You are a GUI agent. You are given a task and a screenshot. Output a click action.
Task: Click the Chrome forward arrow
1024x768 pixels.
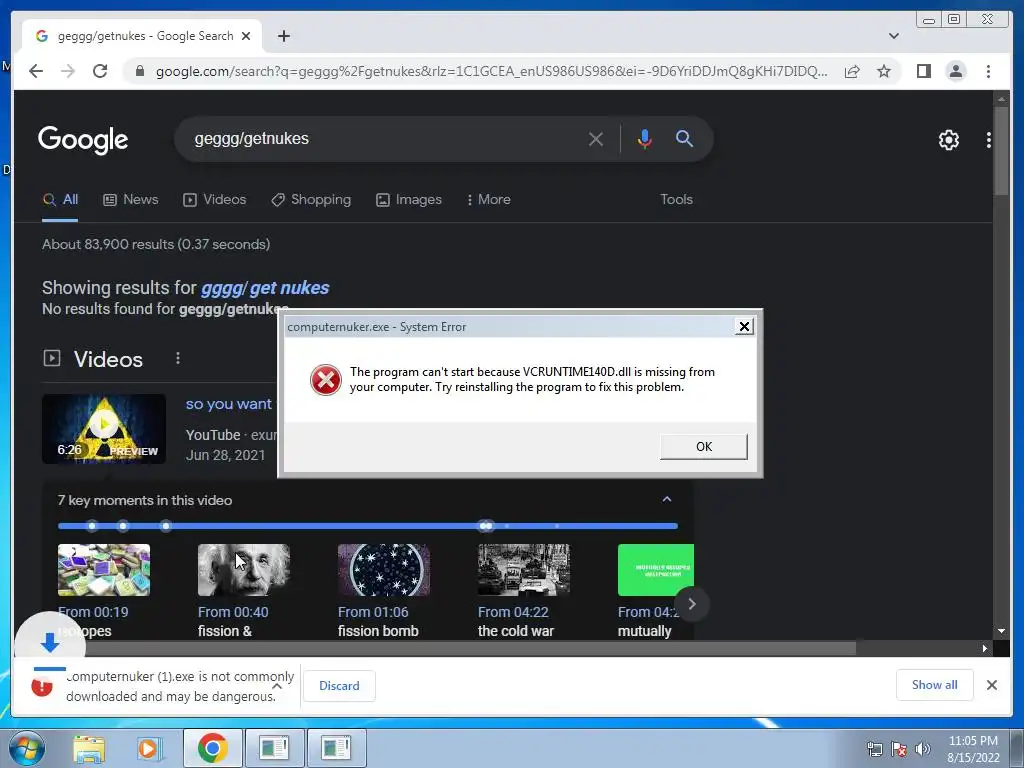[68, 71]
